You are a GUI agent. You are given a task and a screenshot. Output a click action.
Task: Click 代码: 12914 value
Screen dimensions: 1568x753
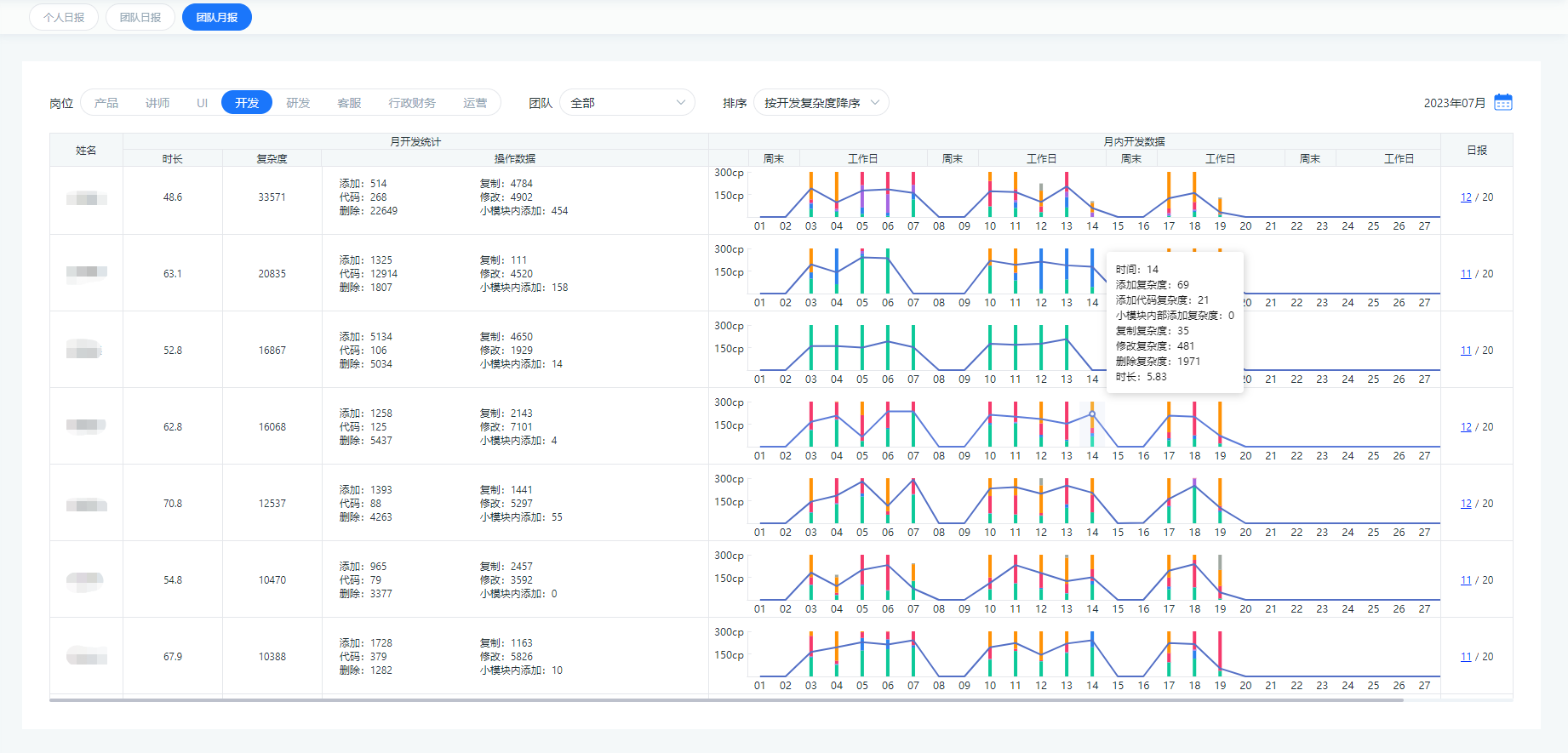click(369, 274)
